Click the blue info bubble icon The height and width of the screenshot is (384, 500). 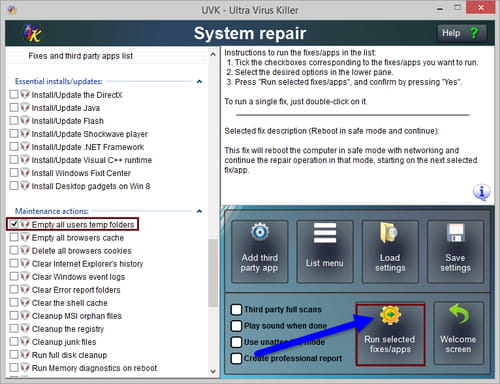(481, 192)
